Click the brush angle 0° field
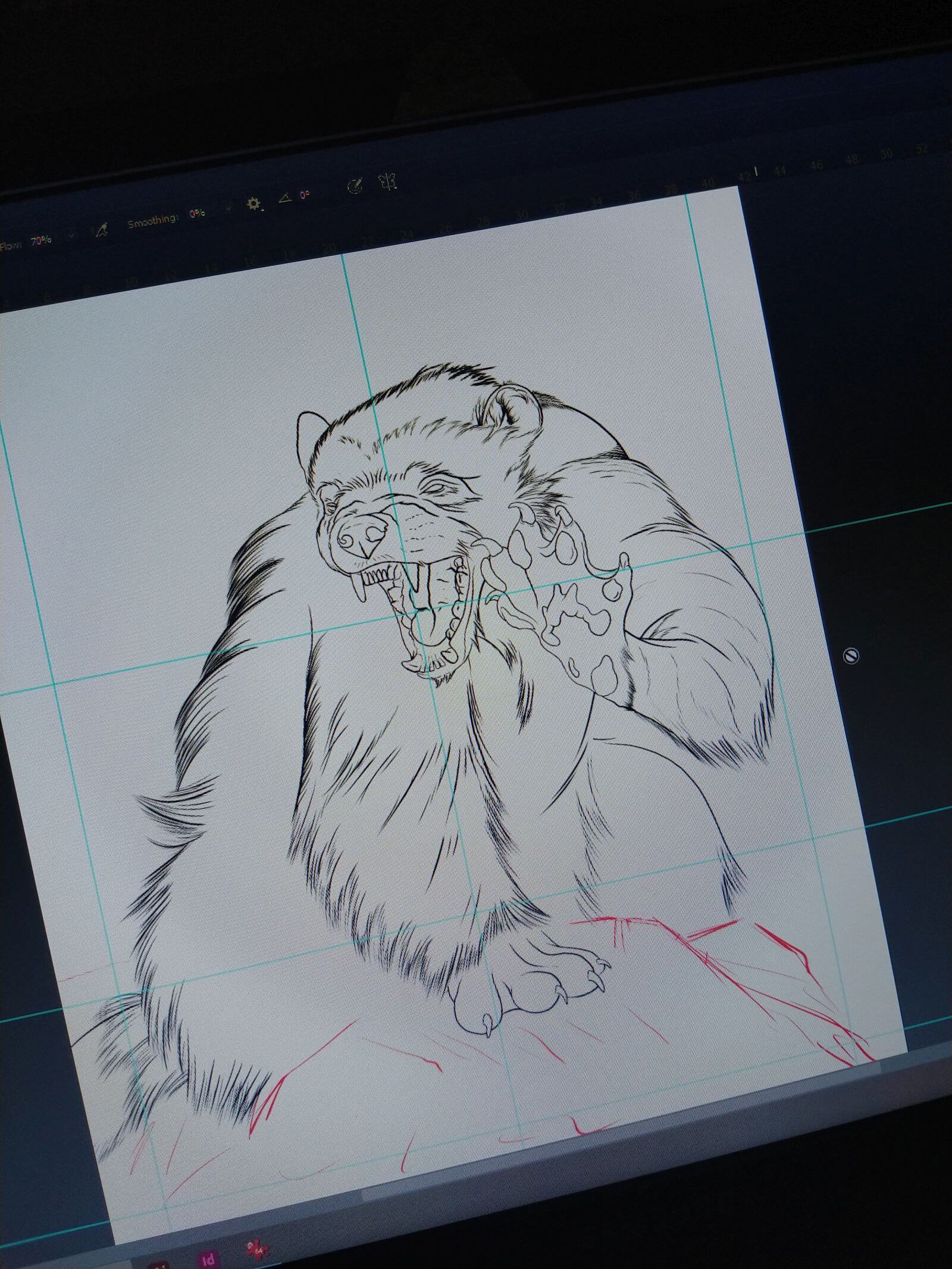Screen dimensions: 952x1269 click(x=305, y=195)
